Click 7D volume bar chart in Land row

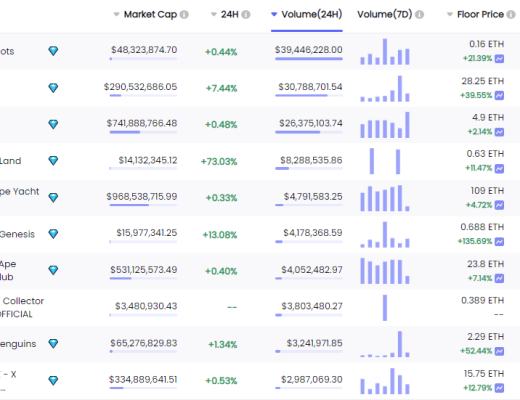point(385,161)
